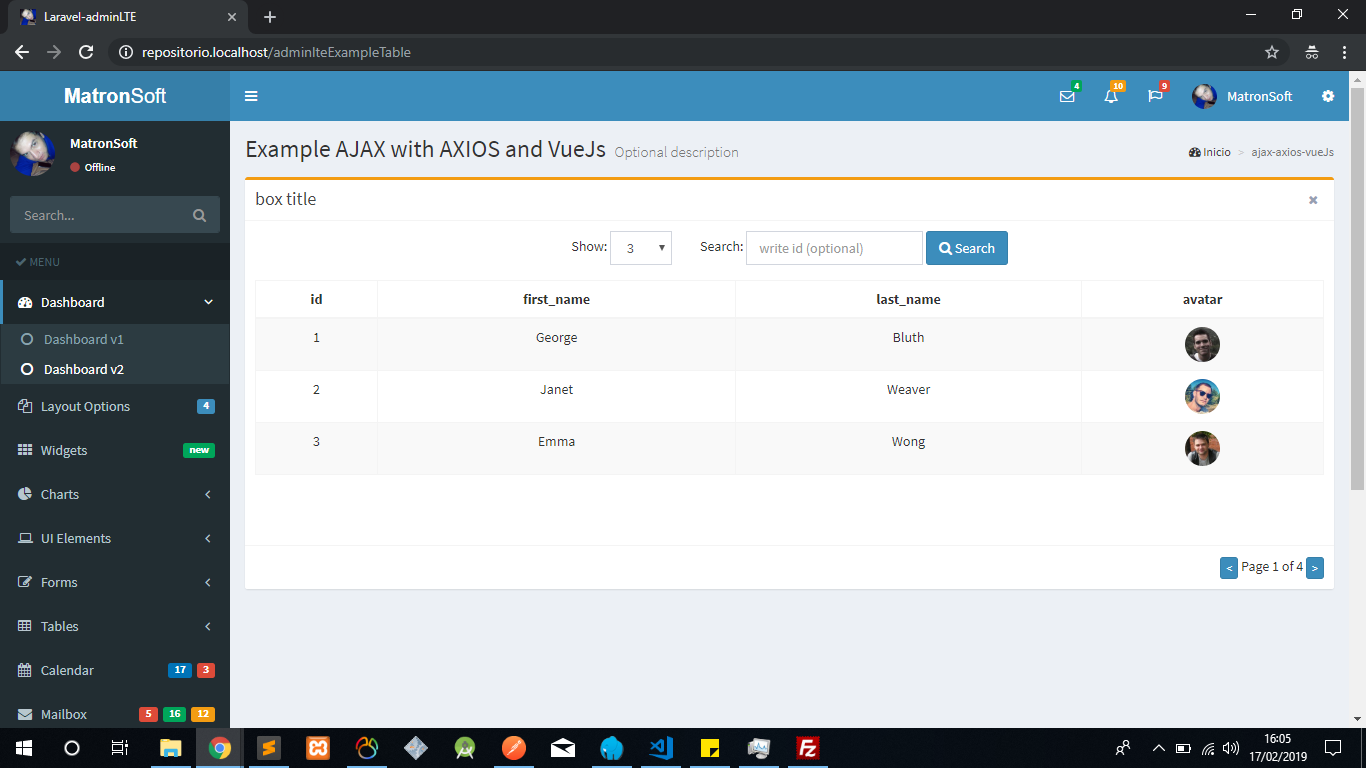
Task: Click the sidebar search magnifier icon
Action: click(x=199, y=215)
